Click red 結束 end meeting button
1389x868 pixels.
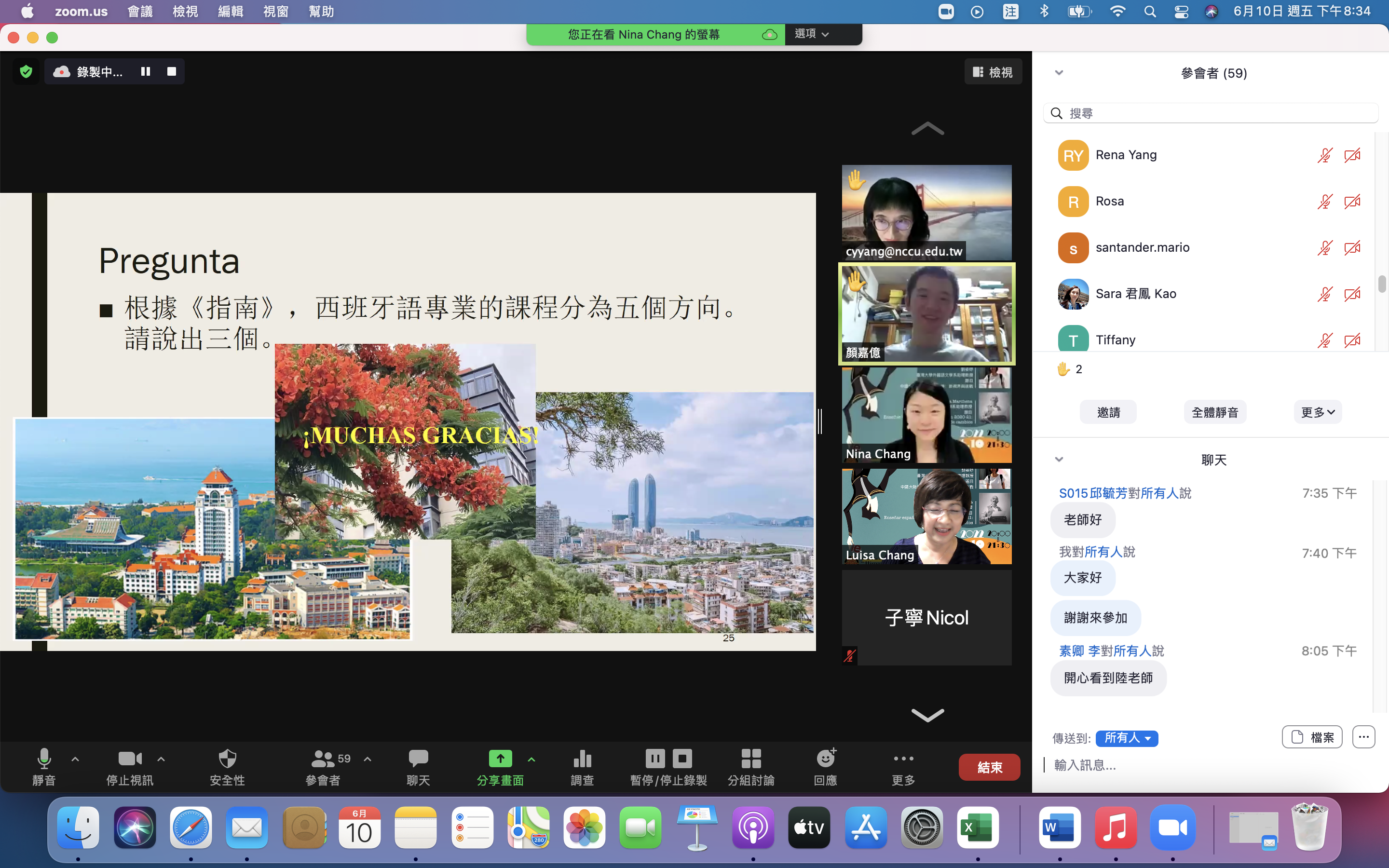990,767
